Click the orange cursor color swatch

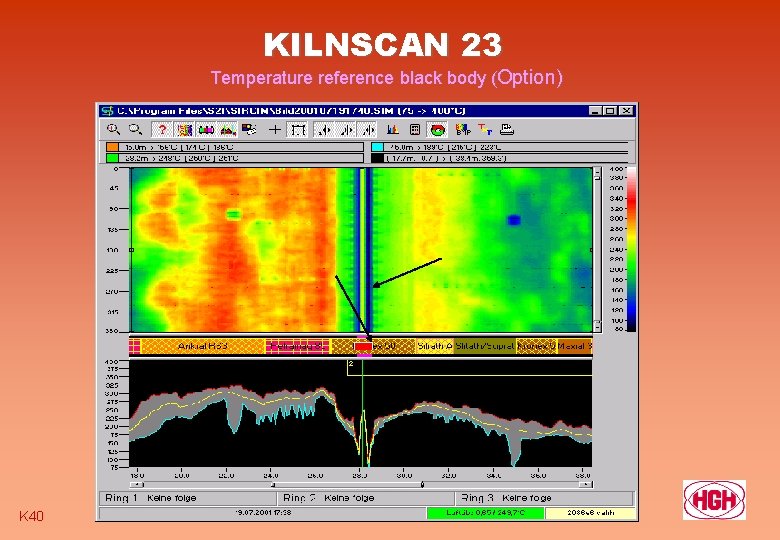coord(112,147)
